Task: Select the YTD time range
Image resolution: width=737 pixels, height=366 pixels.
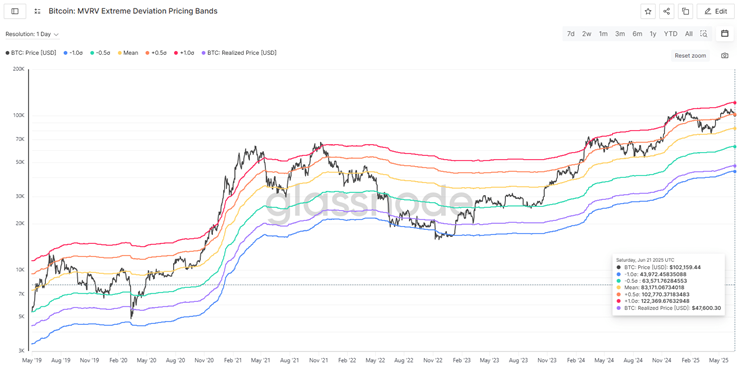Action: point(670,33)
